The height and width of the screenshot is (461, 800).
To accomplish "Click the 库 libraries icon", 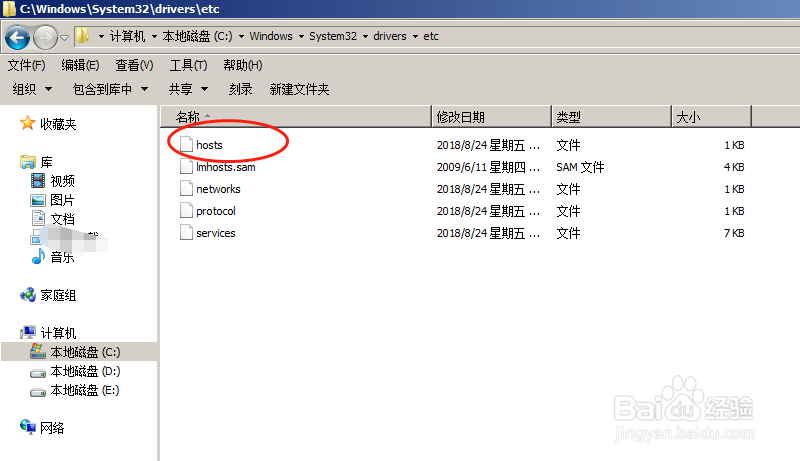I will (28, 162).
